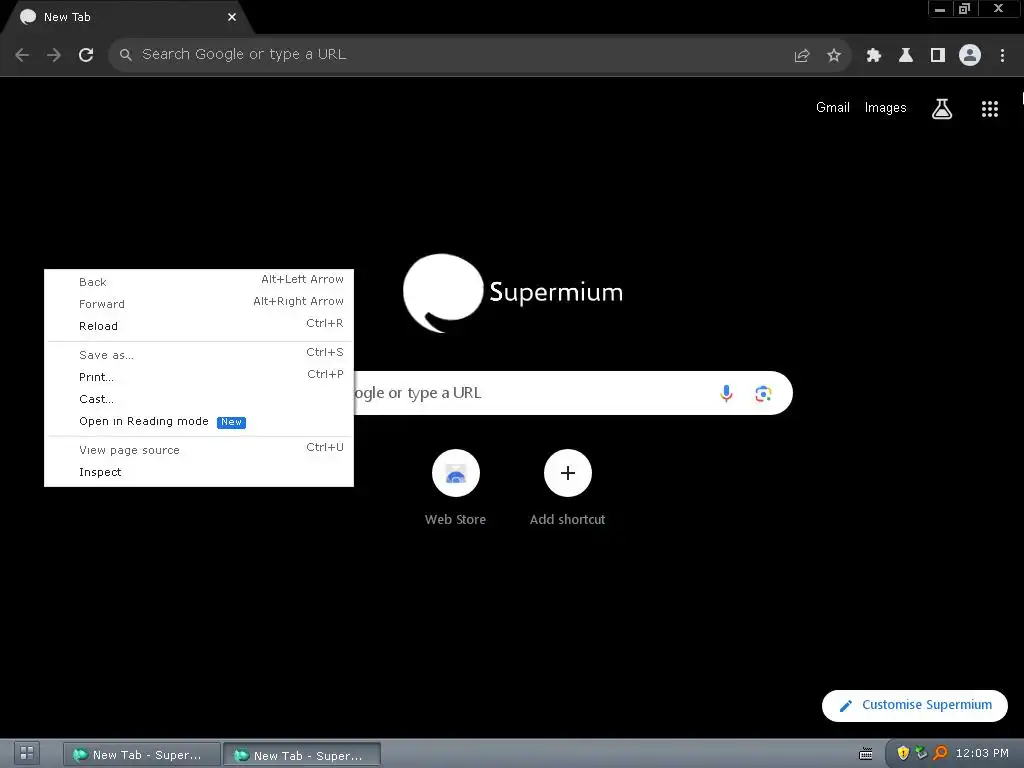
Task: Bookmark this tab with the star icon
Action: click(x=834, y=55)
